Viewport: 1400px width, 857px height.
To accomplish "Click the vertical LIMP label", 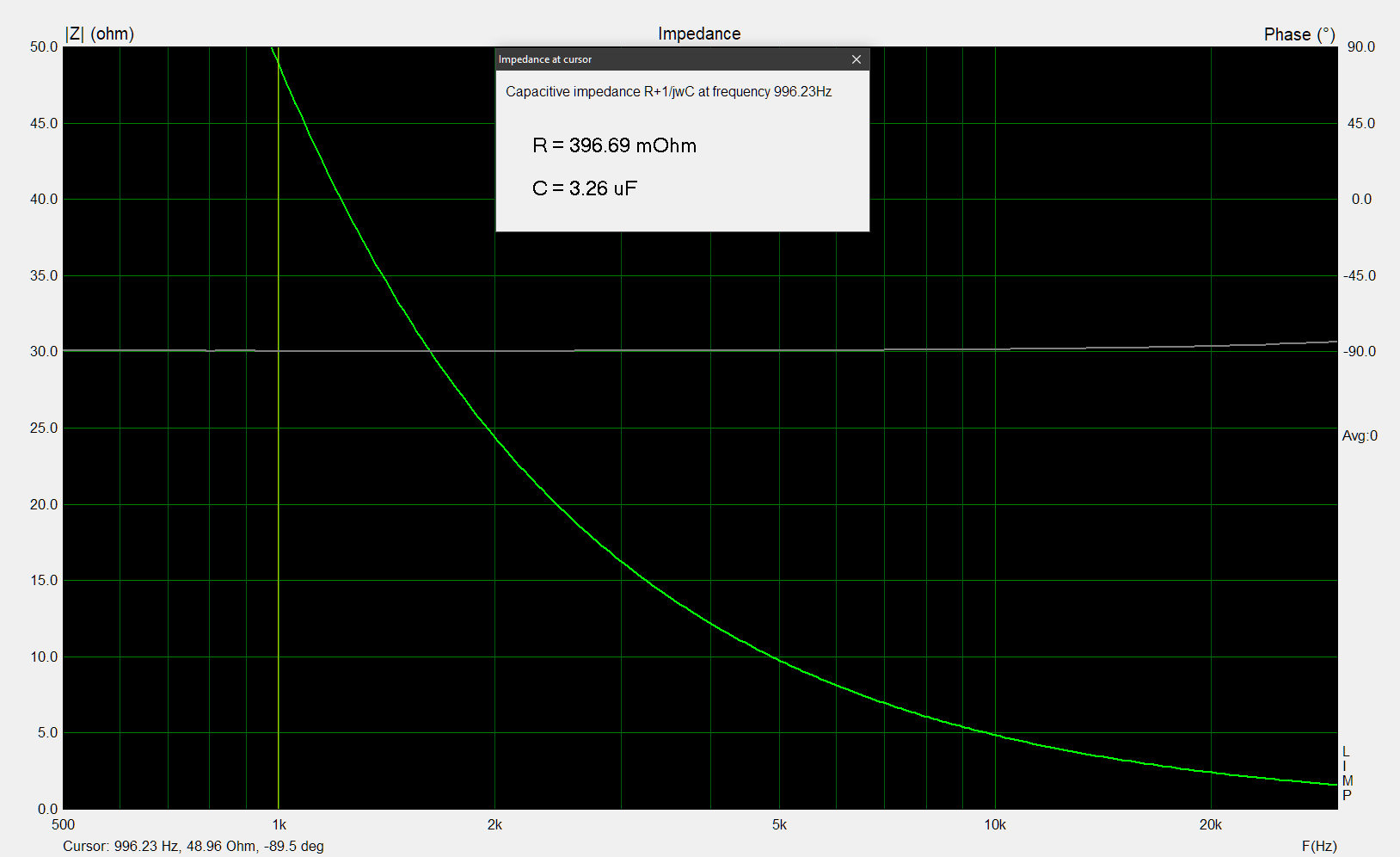I will coord(1347,774).
